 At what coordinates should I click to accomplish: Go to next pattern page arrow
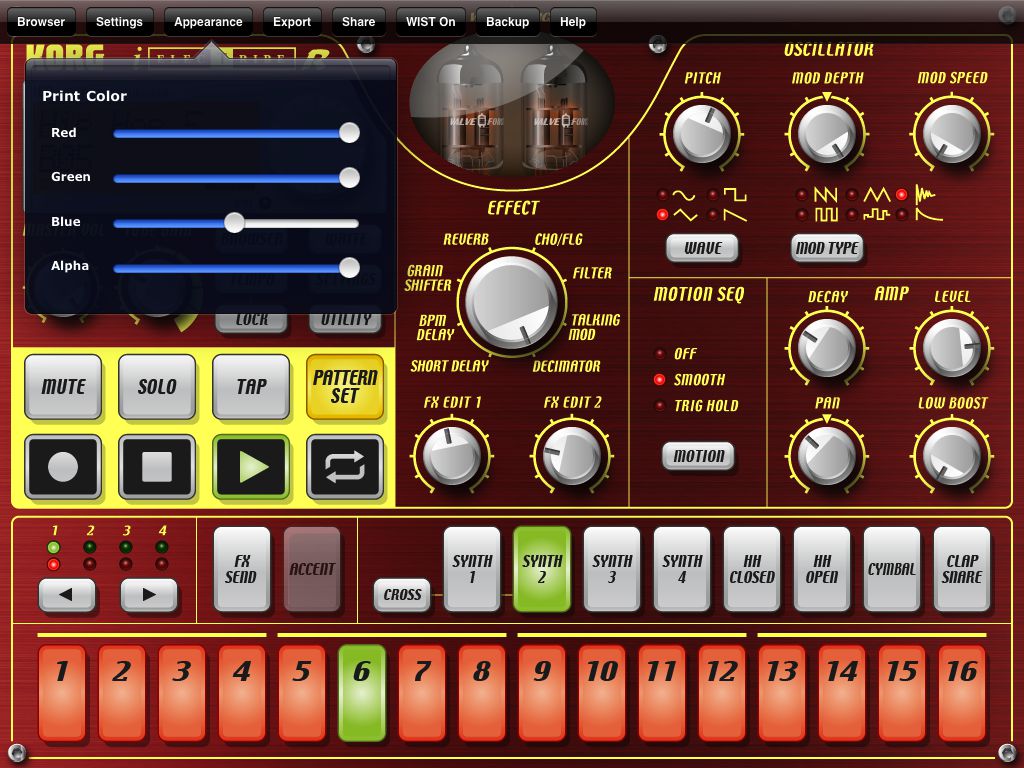pos(149,595)
